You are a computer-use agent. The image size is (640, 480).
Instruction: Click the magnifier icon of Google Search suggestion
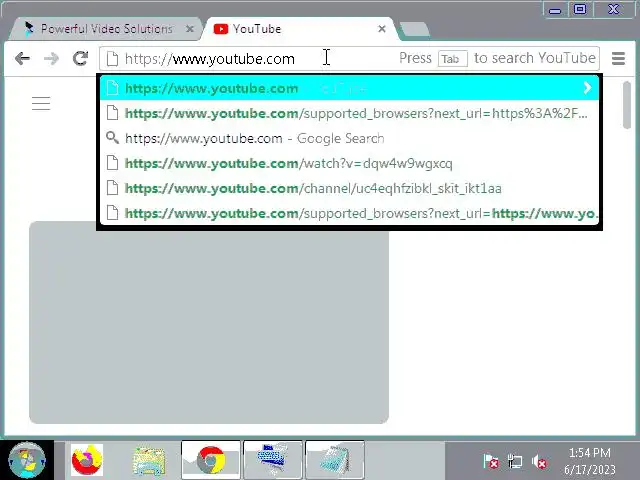pyautogui.click(x=112, y=138)
